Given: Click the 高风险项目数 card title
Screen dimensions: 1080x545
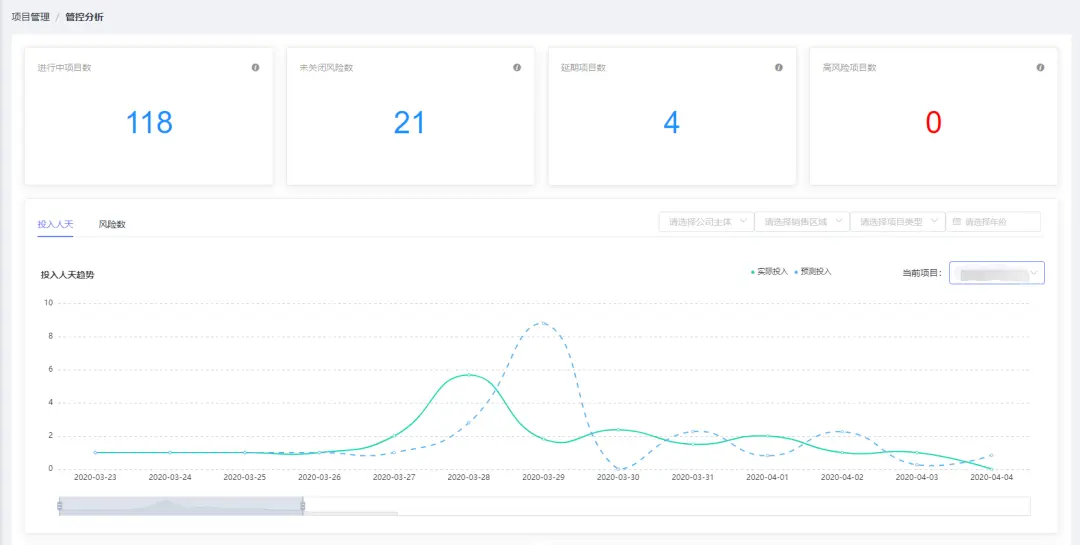Looking at the screenshot, I should (849, 68).
